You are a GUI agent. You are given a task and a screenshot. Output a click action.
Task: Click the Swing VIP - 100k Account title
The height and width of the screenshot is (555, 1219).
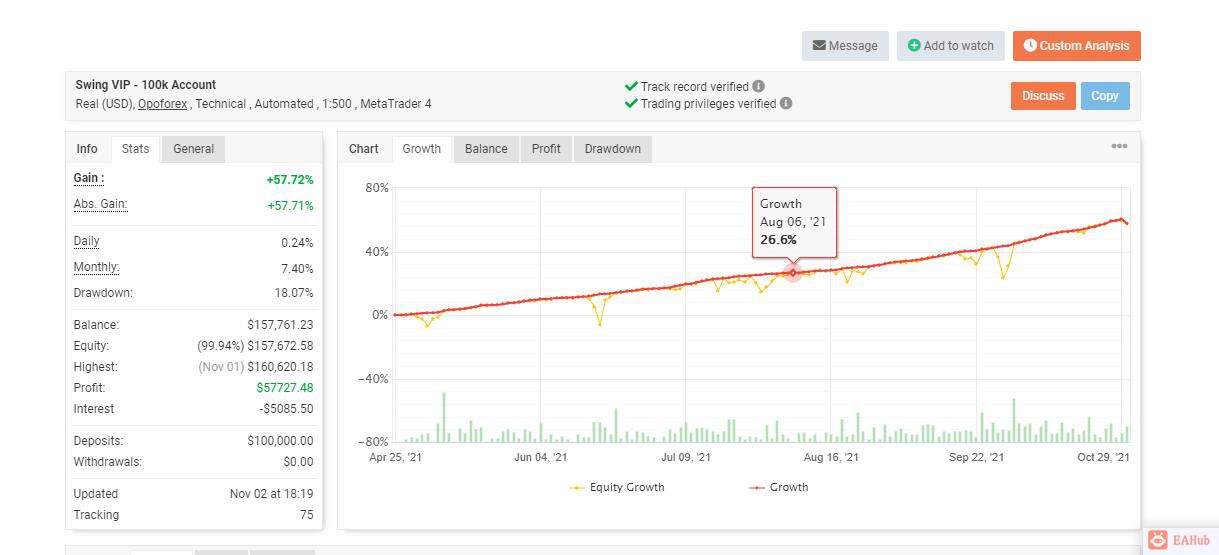(x=146, y=85)
